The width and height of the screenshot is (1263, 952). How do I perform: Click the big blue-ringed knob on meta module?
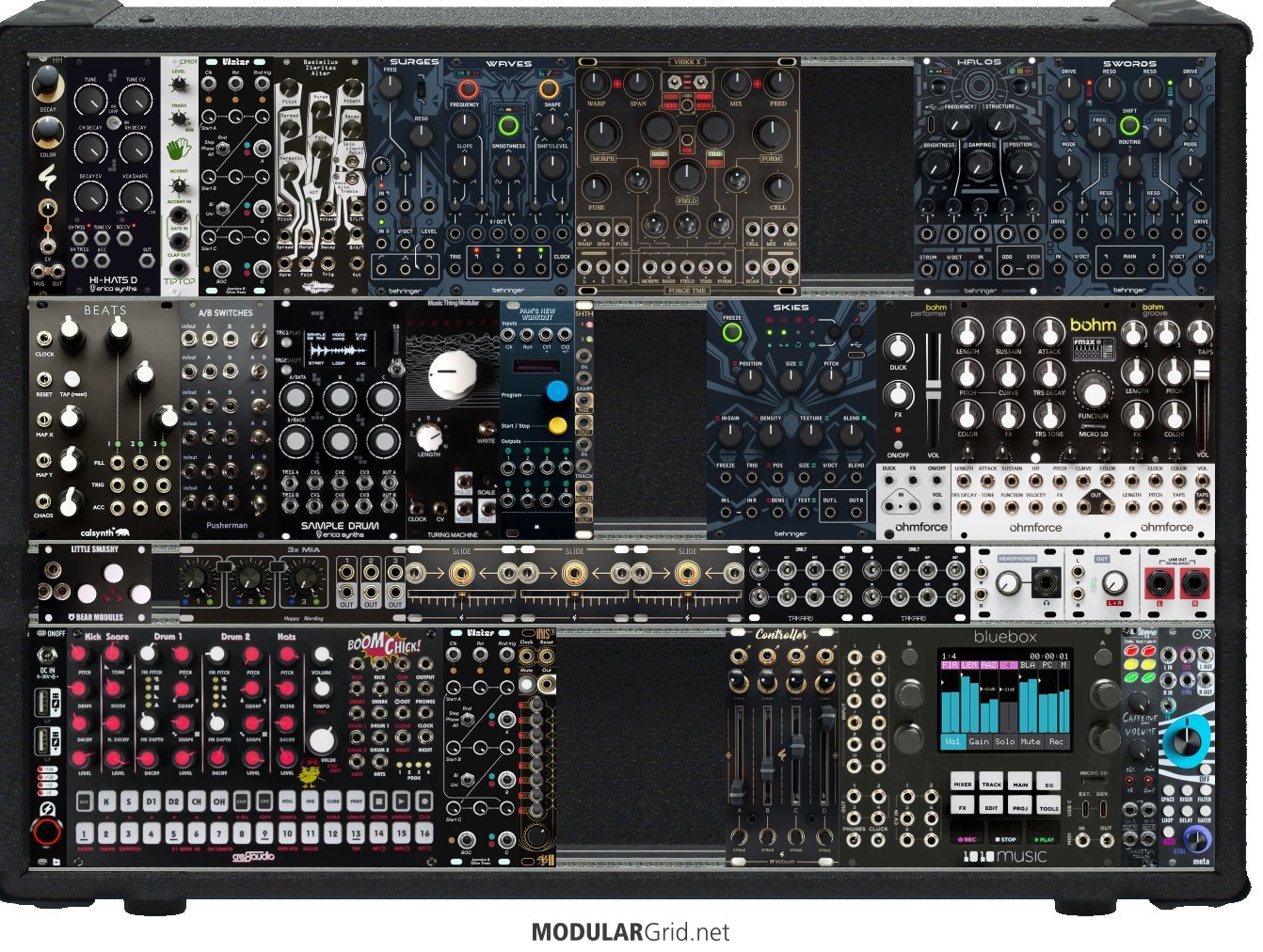click(x=1188, y=742)
